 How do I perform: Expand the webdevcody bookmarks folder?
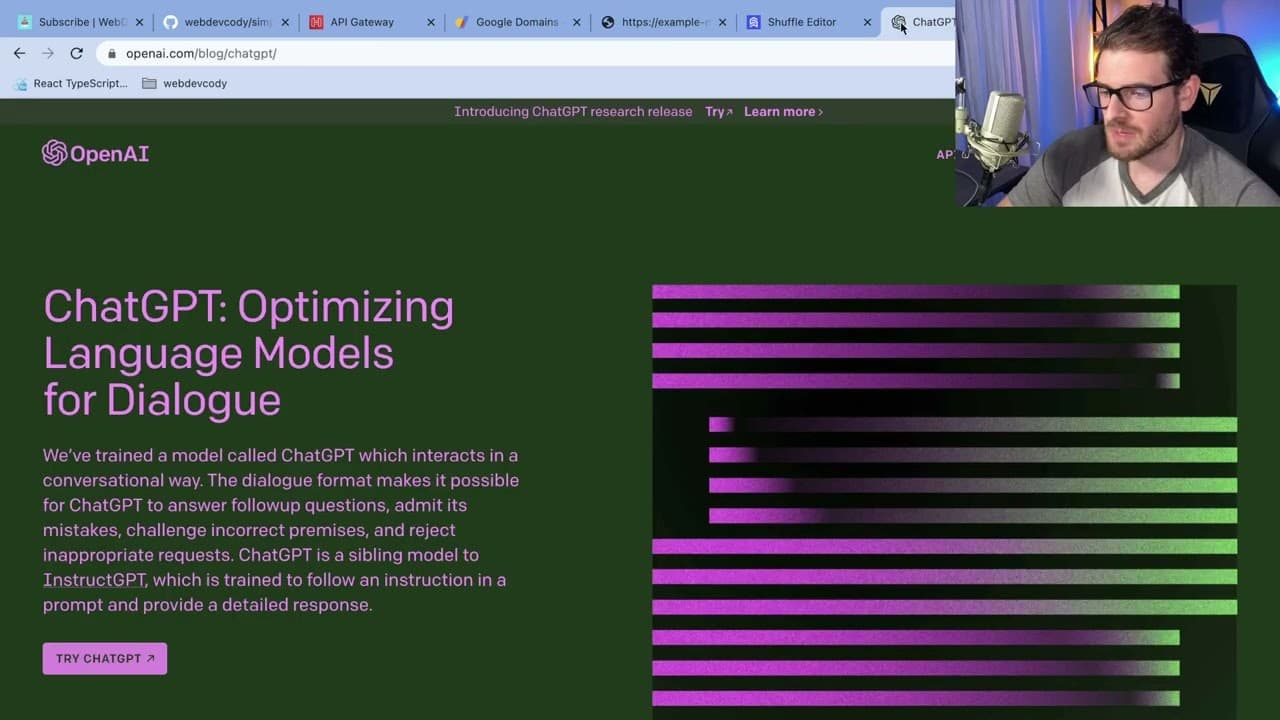pyautogui.click(x=185, y=83)
